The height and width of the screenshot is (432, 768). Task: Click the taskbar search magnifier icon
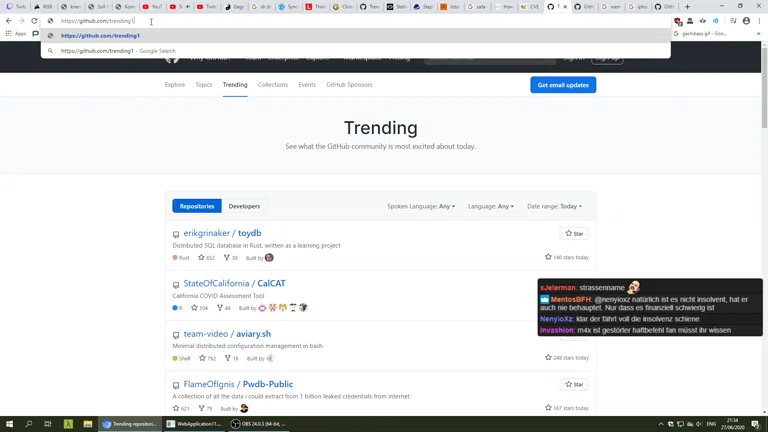29,424
